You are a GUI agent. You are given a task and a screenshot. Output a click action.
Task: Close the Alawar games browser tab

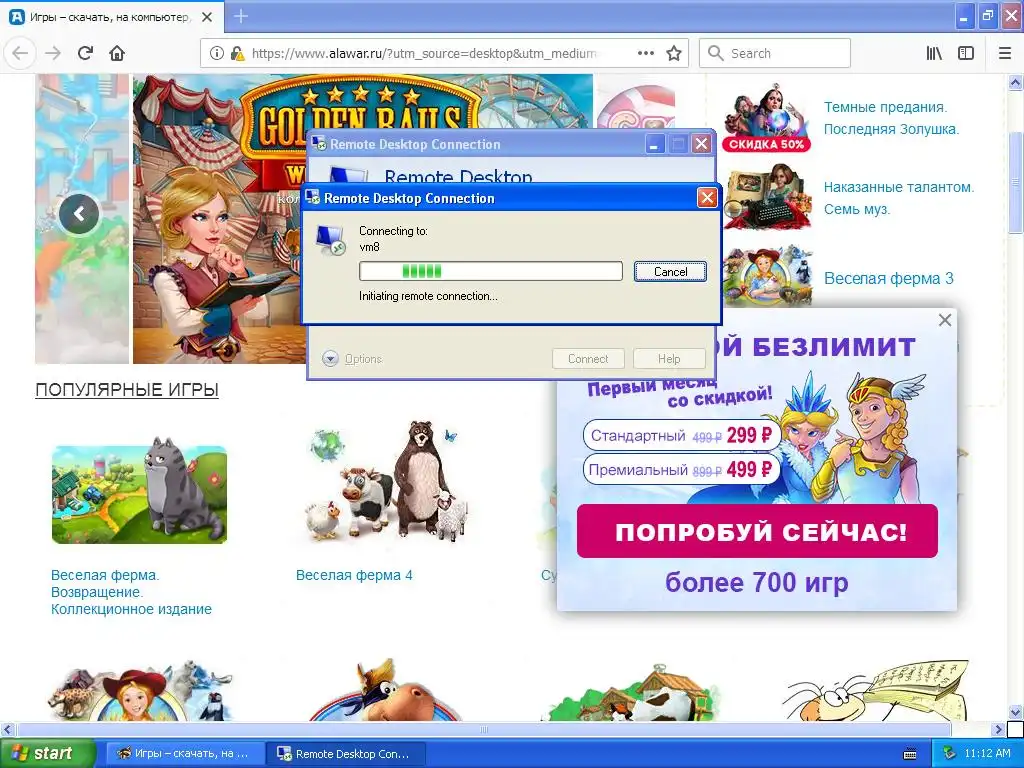tap(207, 17)
